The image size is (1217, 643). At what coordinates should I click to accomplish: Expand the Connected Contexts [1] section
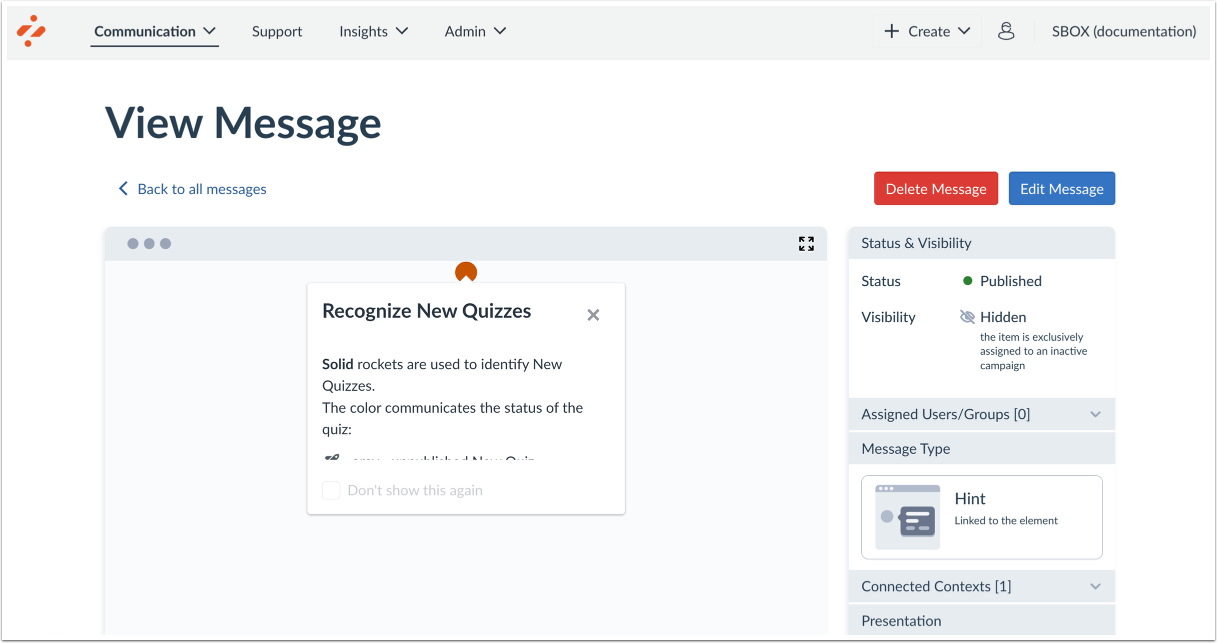(x=981, y=586)
